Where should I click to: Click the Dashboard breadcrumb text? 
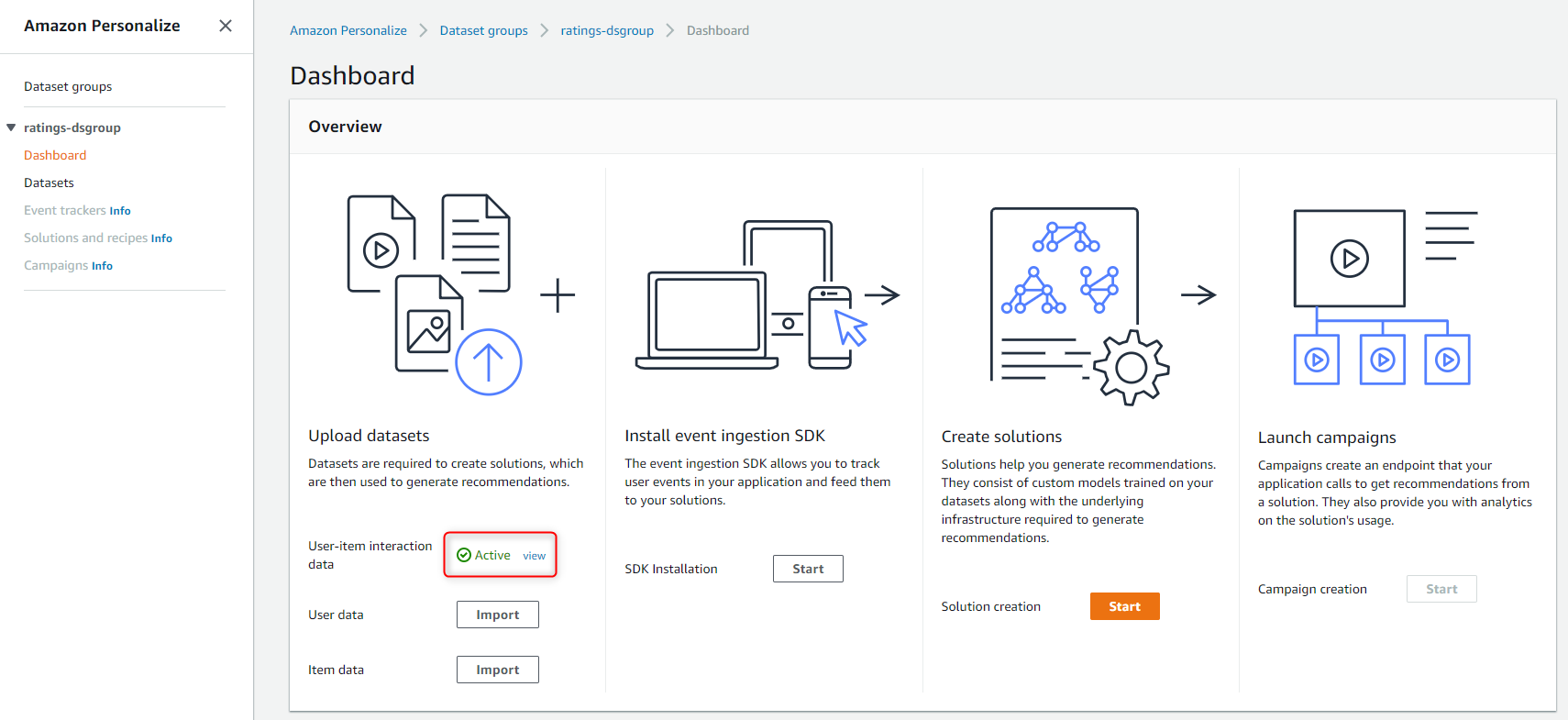tap(718, 30)
